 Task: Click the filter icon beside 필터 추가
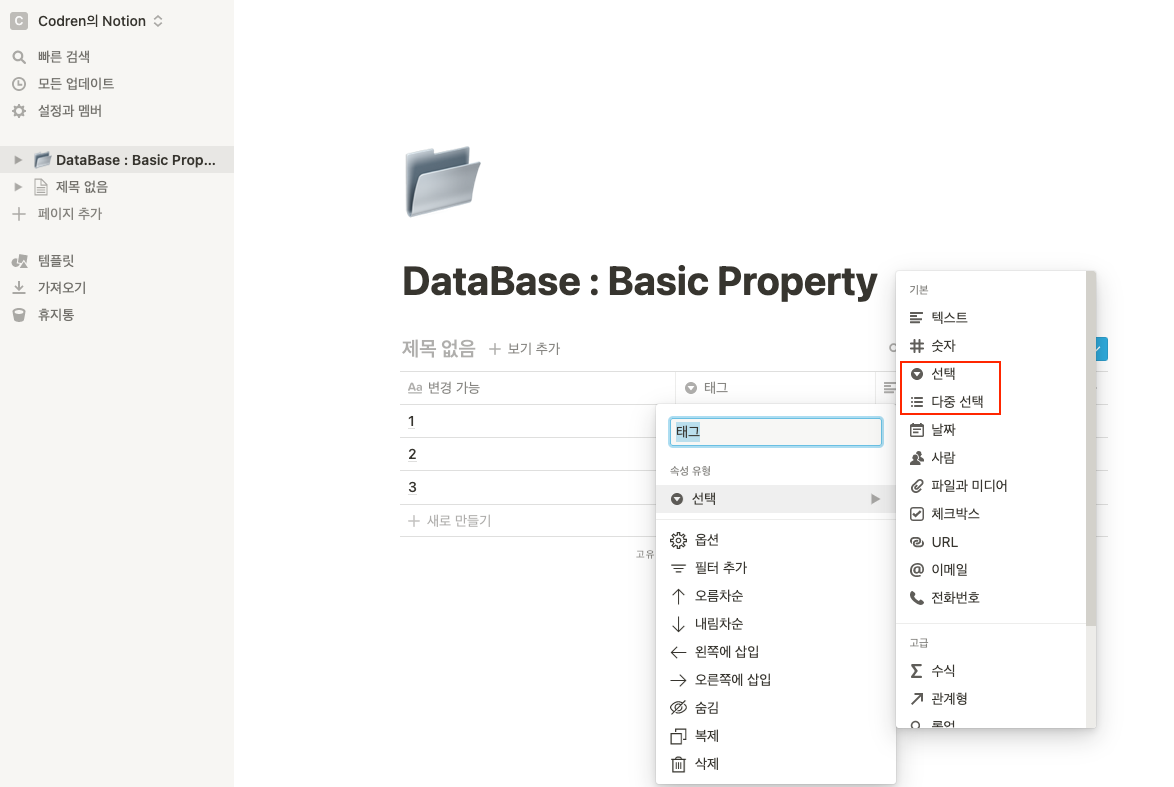tap(678, 568)
